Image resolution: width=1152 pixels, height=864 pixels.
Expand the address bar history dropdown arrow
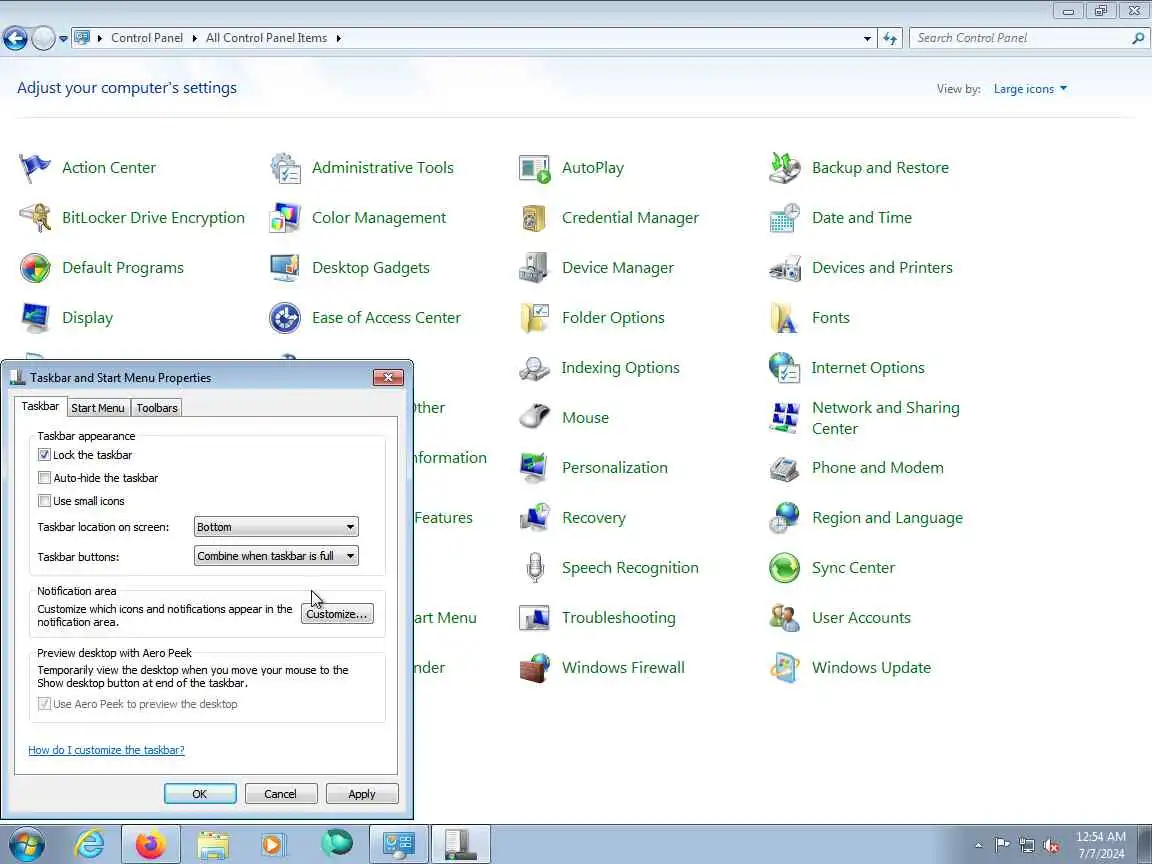tap(867, 38)
